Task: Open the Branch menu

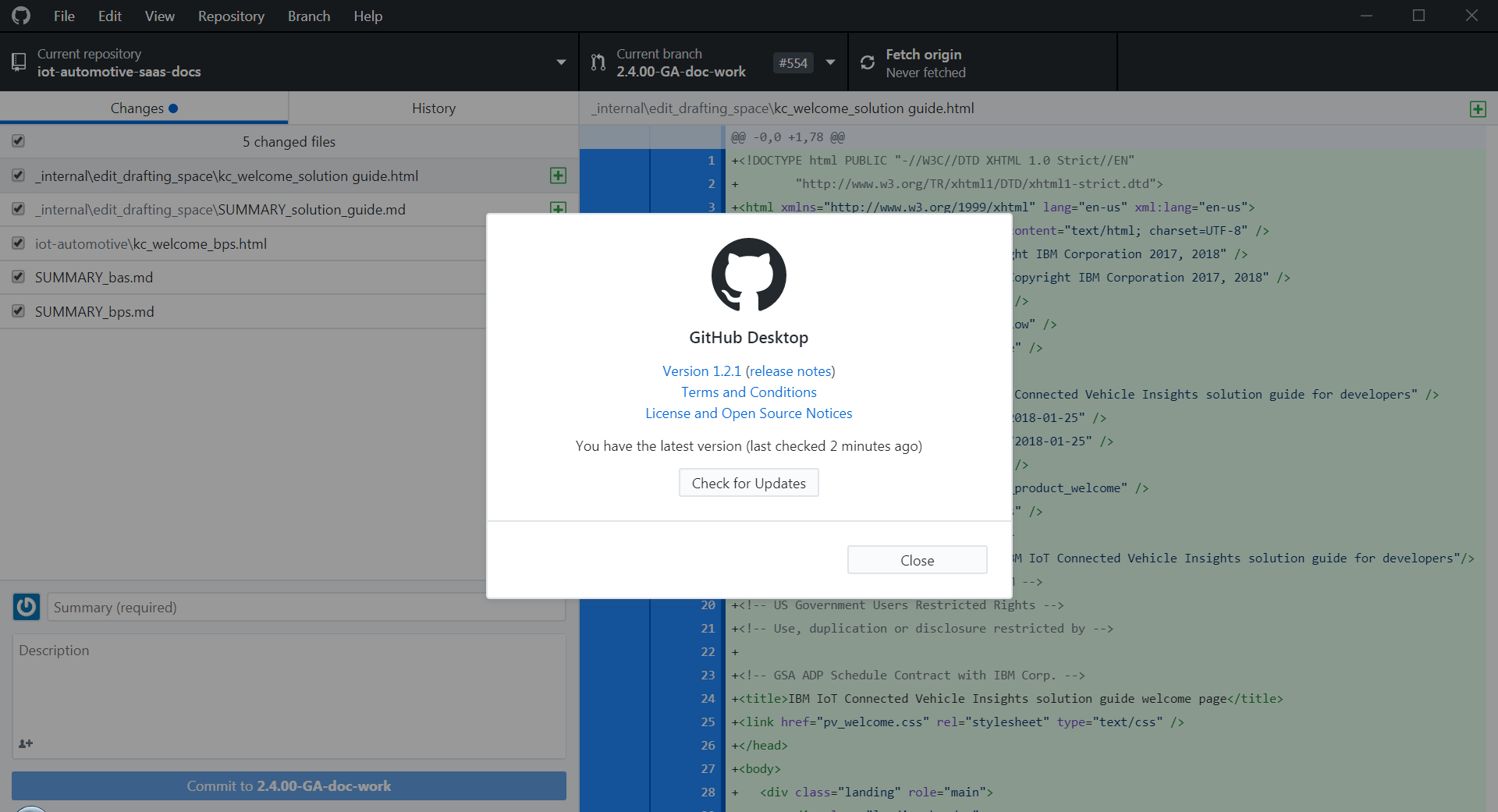Action: (309, 16)
